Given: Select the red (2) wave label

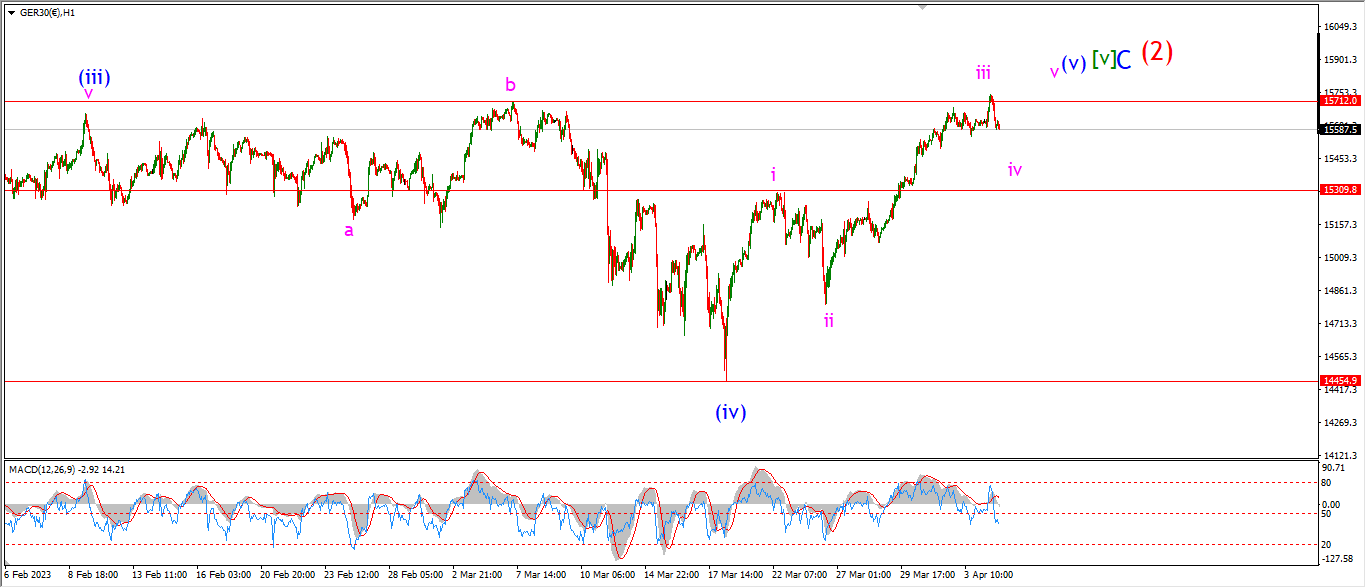Looking at the screenshot, I should click(1157, 52).
